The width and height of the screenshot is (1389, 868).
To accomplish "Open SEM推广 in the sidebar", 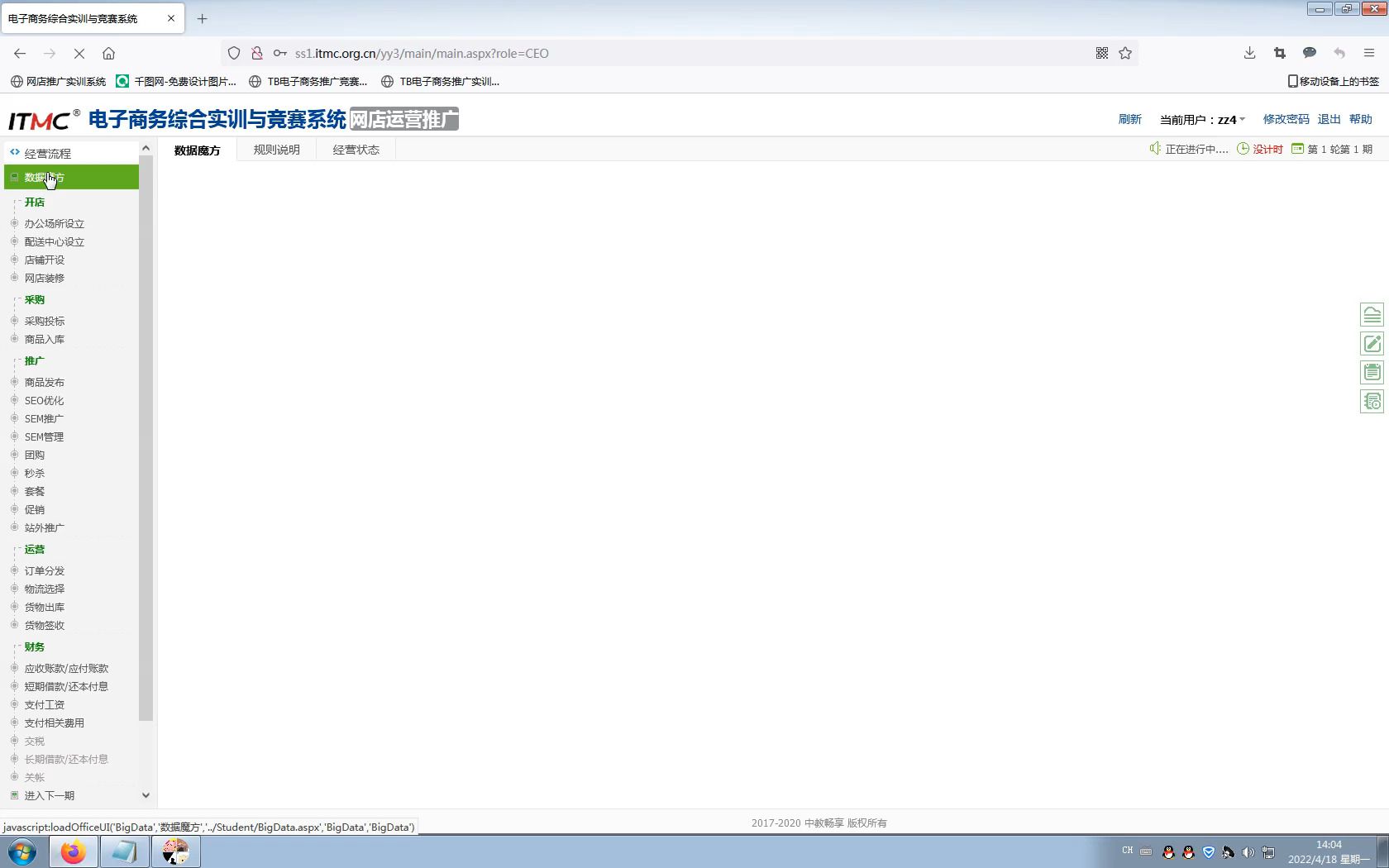I will [45, 418].
